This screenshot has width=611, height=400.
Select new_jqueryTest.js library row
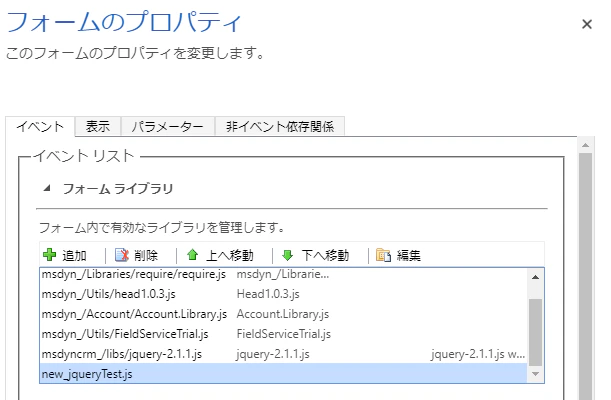(x=284, y=374)
